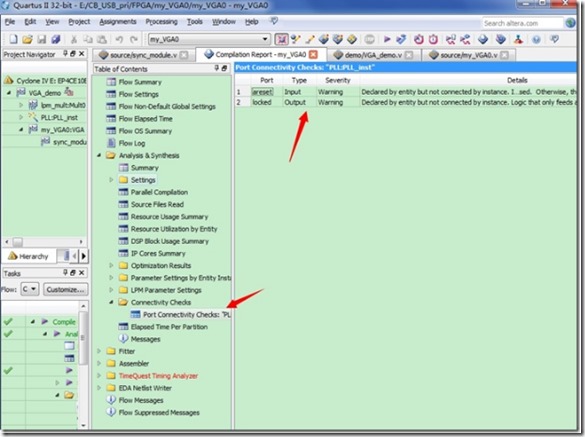Click the Copy toolbar icon

(x=88, y=39)
